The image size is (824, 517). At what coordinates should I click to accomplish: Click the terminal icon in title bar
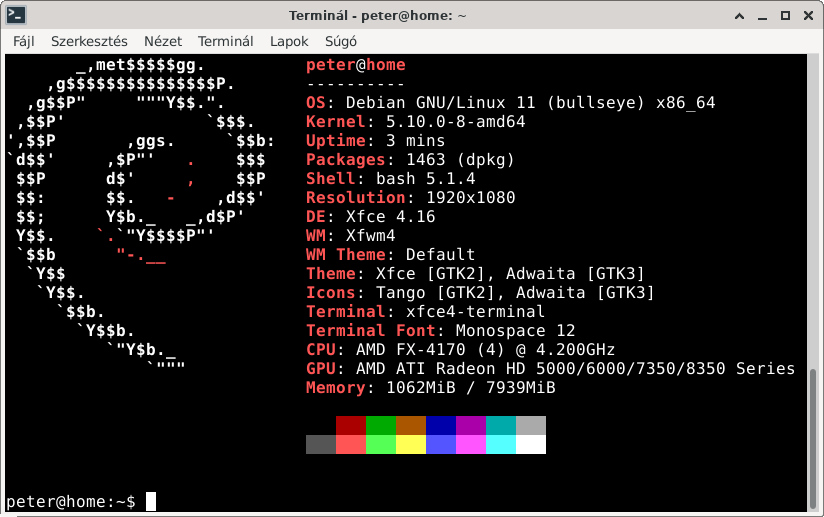coord(16,15)
